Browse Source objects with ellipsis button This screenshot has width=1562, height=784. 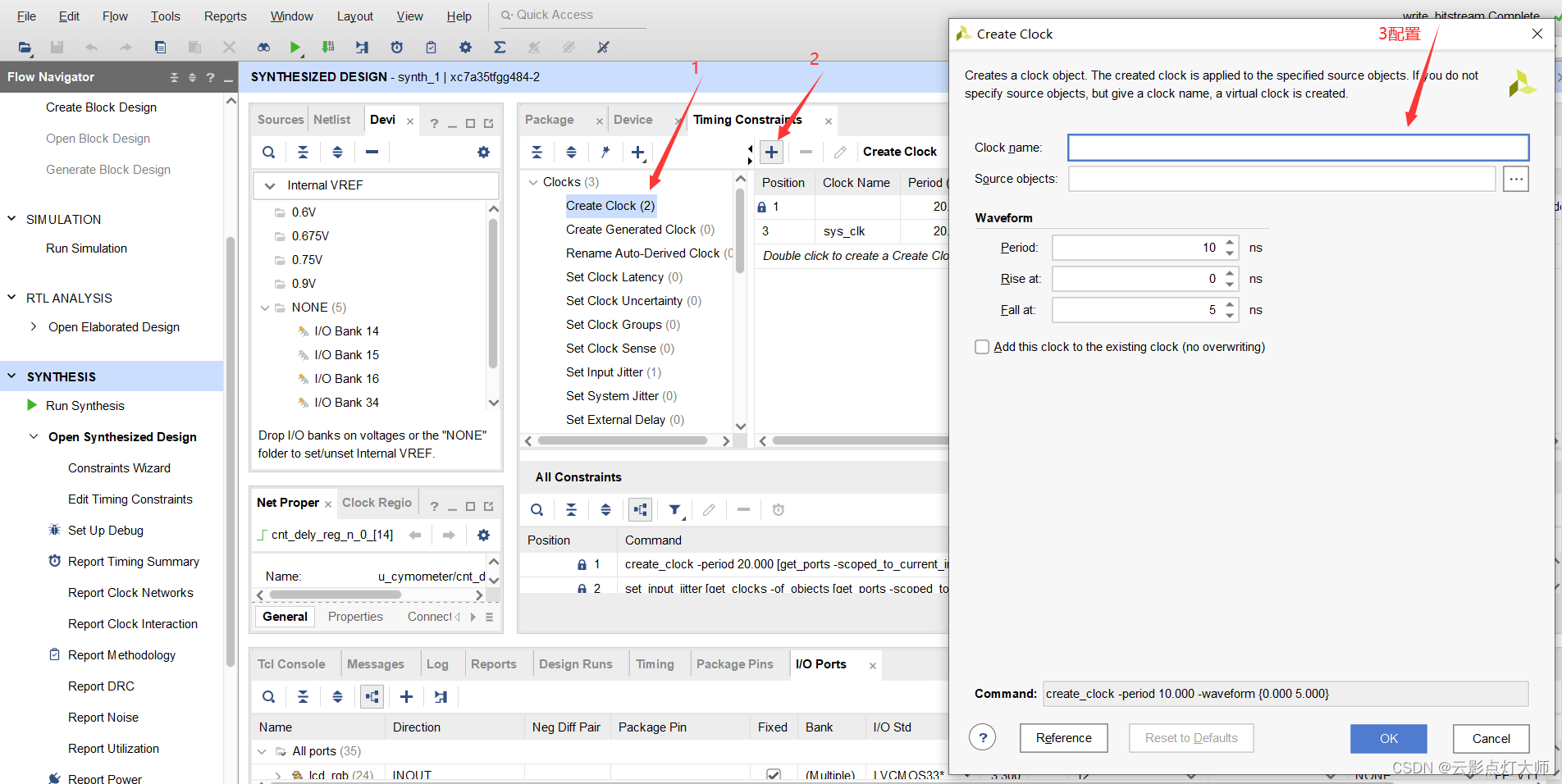pyautogui.click(x=1515, y=179)
